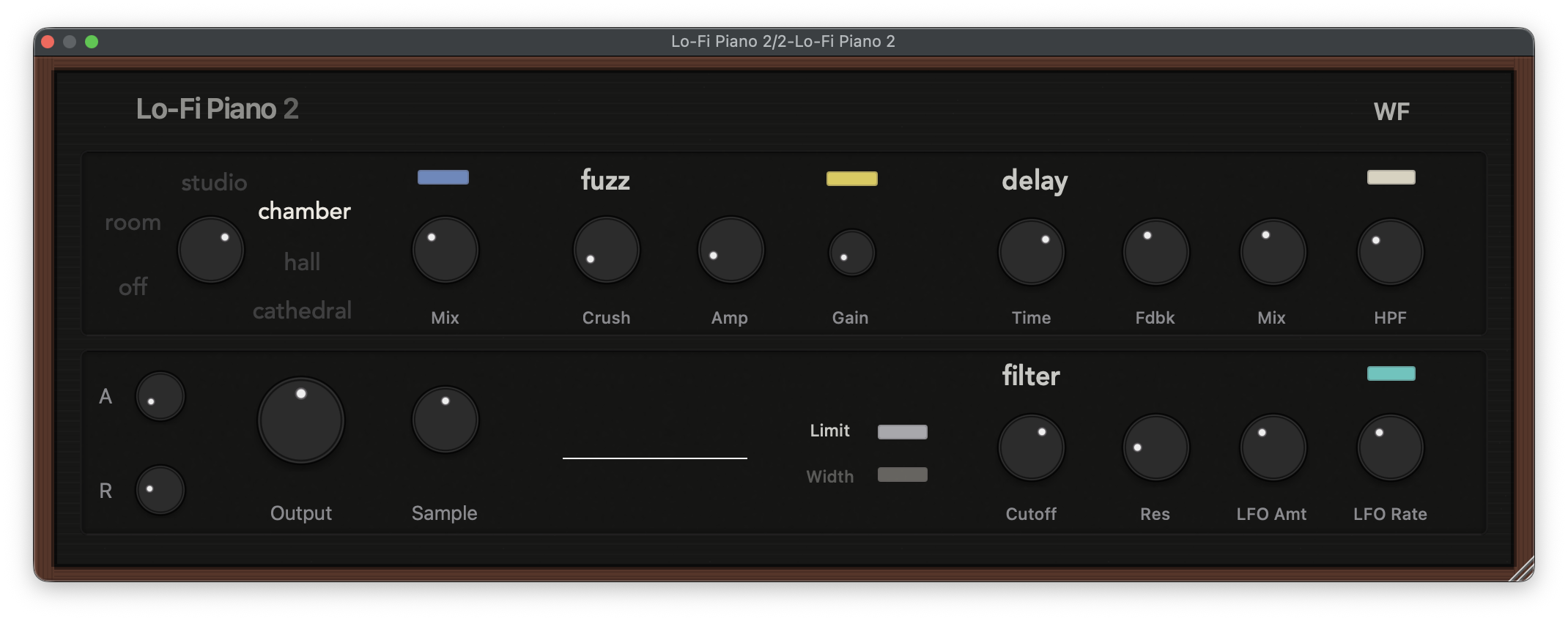1568x621 pixels.
Task: Click the delay Fdbk knob
Action: click(1156, 252)
